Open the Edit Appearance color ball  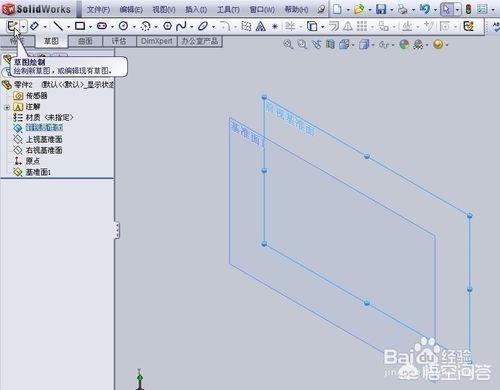click(404, 44)
